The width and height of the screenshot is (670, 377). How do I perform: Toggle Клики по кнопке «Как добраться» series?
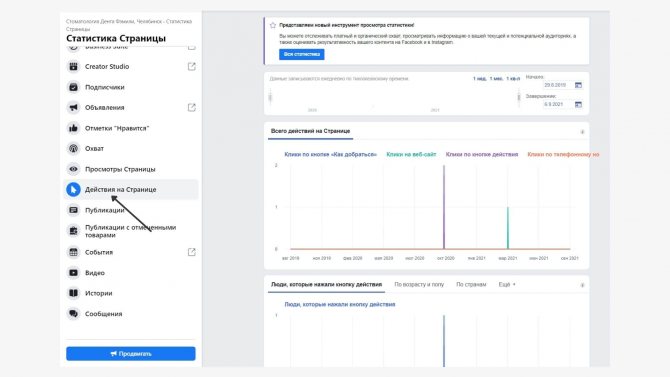click(x=330, y=154)
